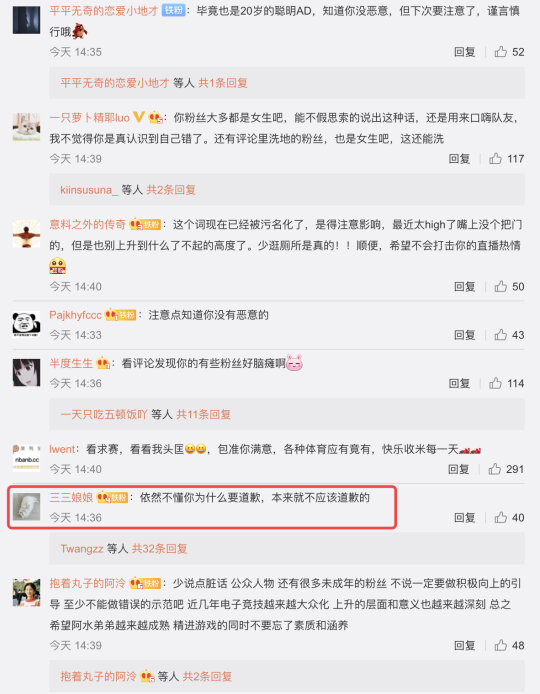Expand 共1条回复 under first comment
The height and width of the screenshot is (694, 540).
[223, 83]
